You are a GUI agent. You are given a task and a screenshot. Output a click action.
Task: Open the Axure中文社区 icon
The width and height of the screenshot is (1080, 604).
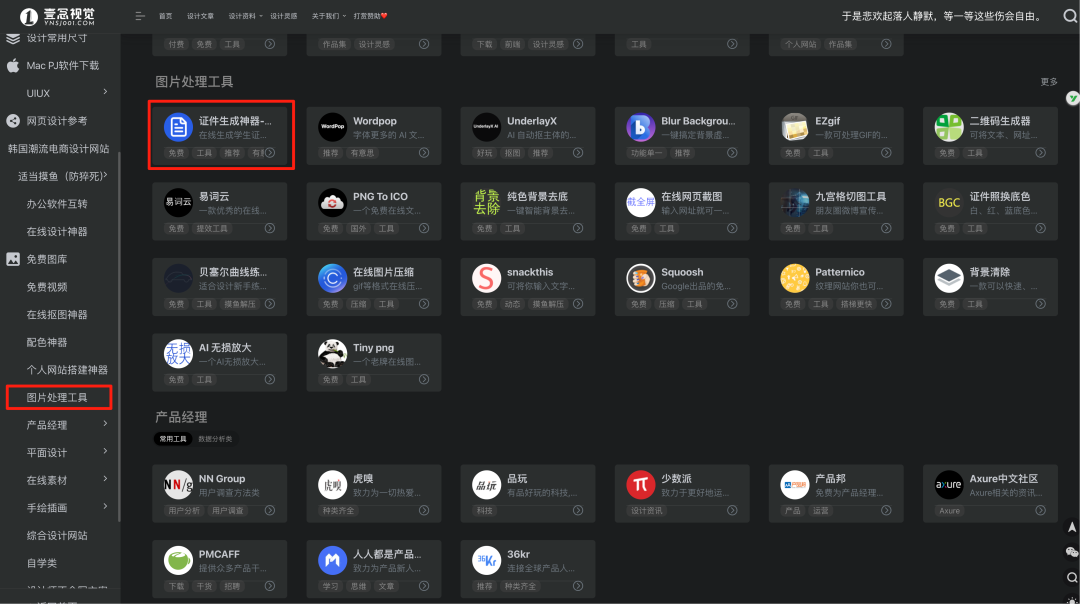click(949, 485)
